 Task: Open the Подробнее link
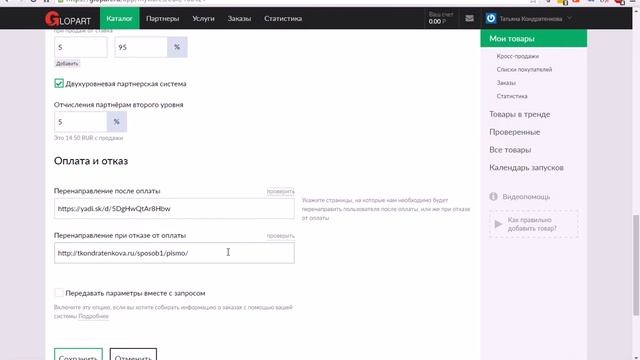click(x=93, y=316)
